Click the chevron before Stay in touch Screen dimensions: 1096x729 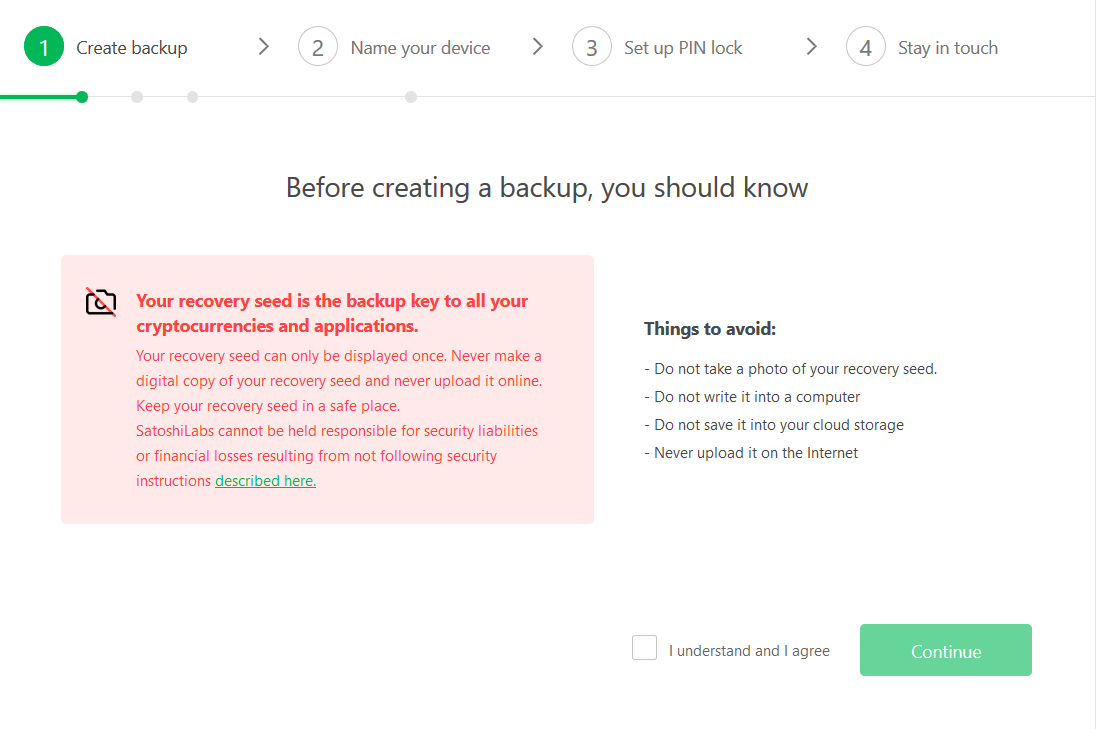(811, 46)
